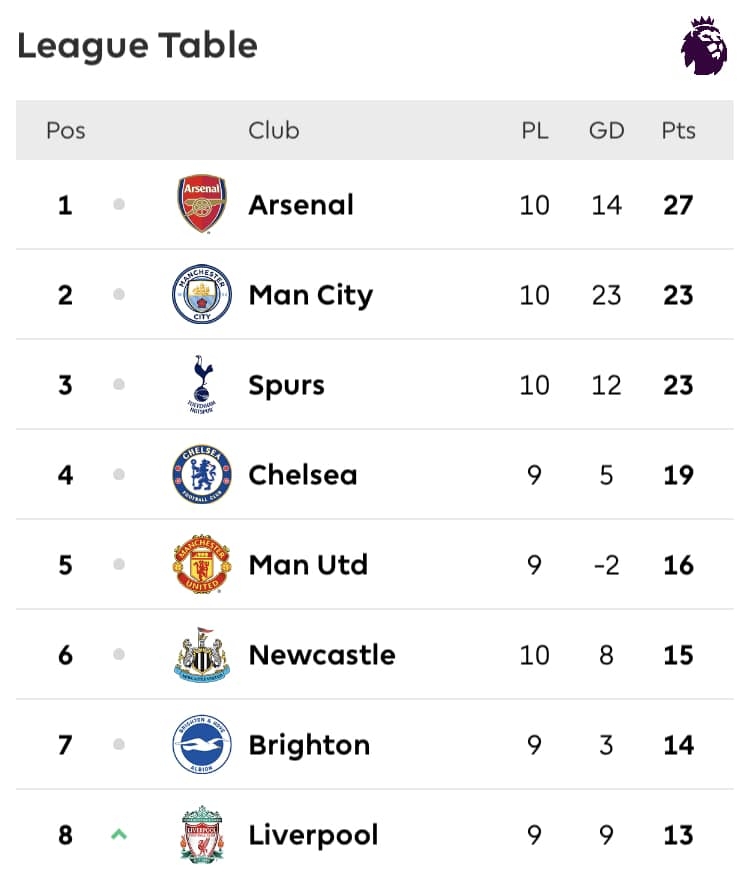Select the Newcastle team name
Viewport: 750px width, 875px height.
[x=321, y=655]
